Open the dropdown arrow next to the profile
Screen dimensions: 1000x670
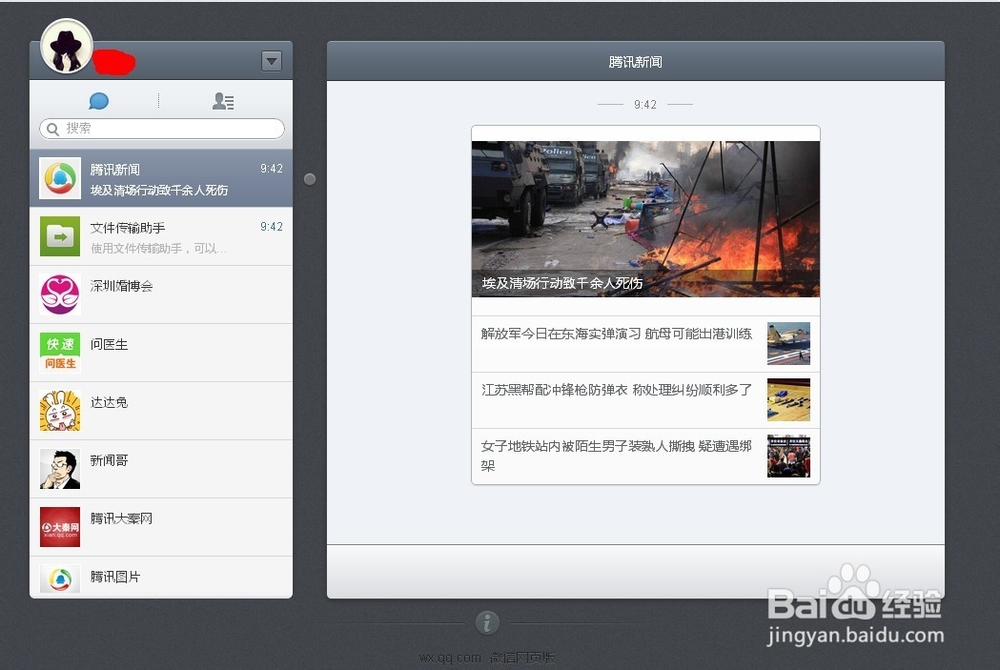271,61
